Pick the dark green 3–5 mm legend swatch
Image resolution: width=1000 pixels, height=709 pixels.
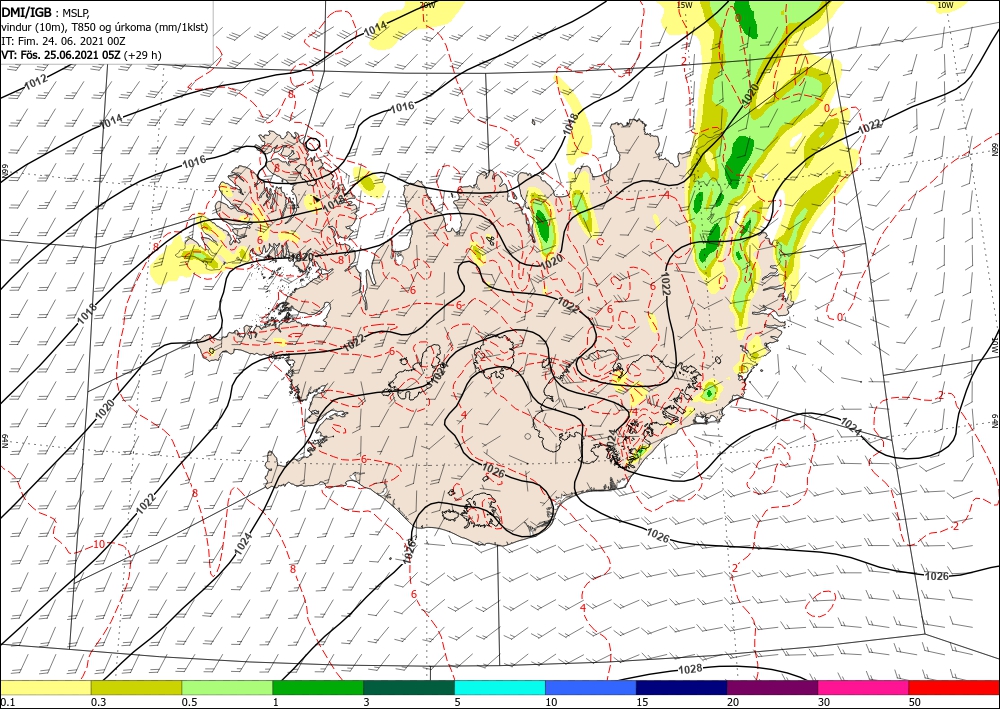click(x=409, y=688)
